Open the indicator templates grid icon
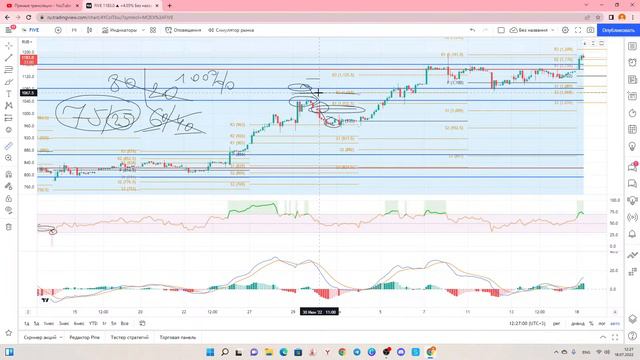640x360 pixels. 153,30
